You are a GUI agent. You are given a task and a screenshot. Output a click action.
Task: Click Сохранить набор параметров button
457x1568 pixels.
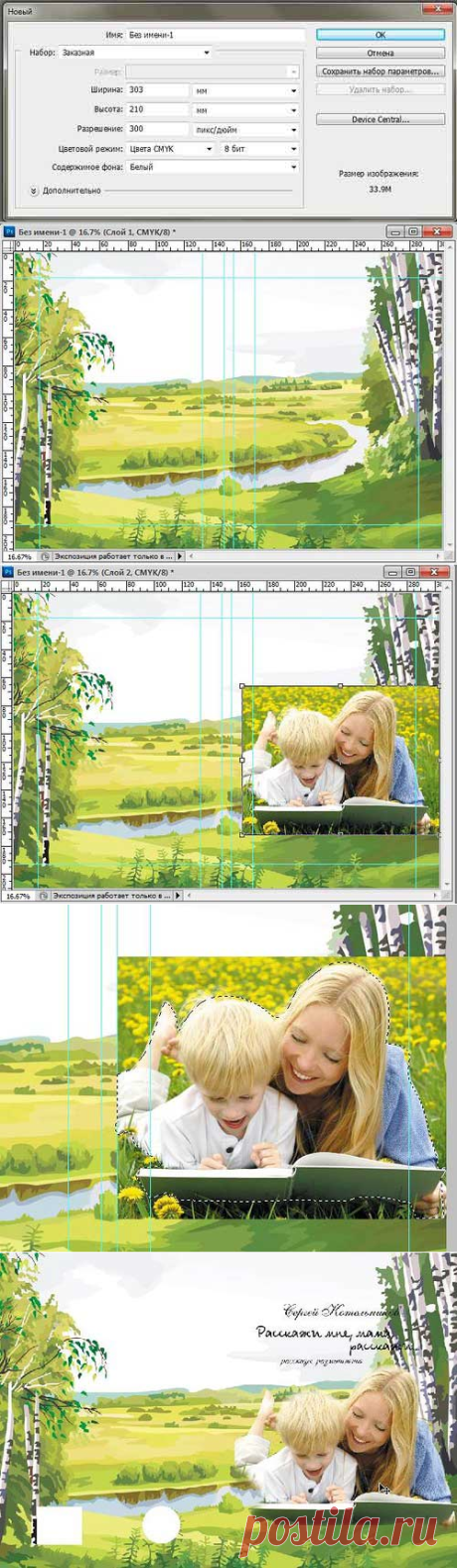coord(381,71)
